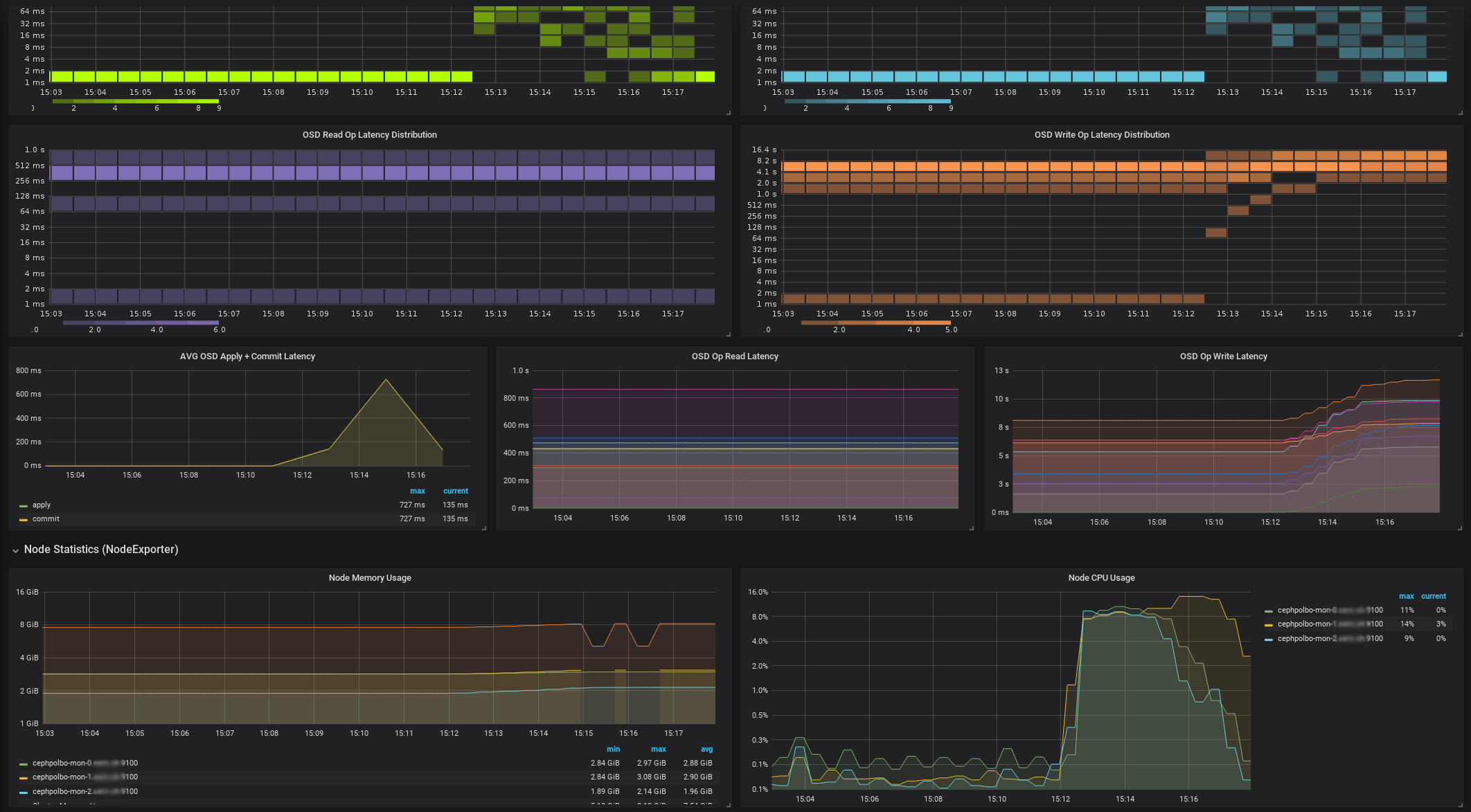Collapse the Node Statistics row chevron
This screenshot has height=812, width=1471.
pyautogui.click(x=15, y=551)
